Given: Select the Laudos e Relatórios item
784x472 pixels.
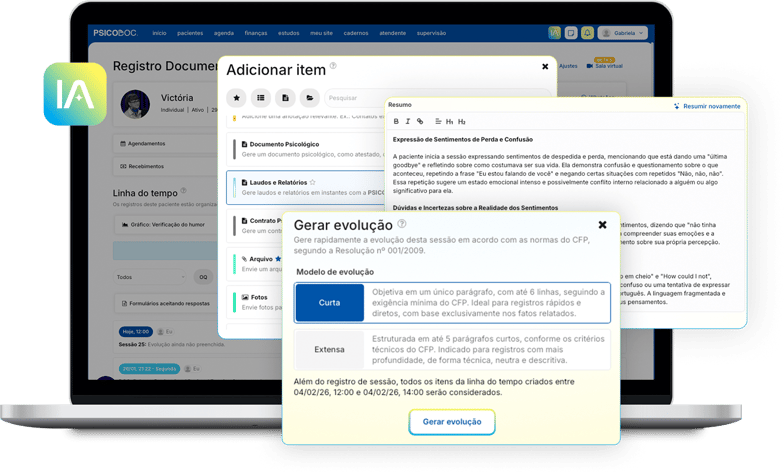Looking at the screenshot, I should pyautogui.click(x=305, y=188).
